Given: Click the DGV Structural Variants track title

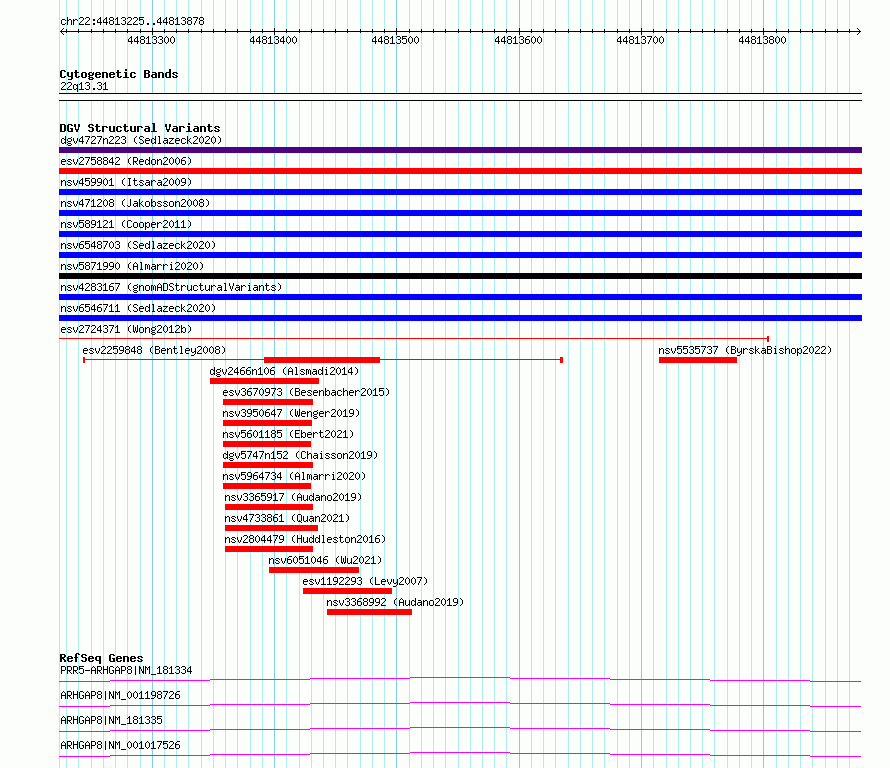Looking at the screenshot, I should point(140,128).
